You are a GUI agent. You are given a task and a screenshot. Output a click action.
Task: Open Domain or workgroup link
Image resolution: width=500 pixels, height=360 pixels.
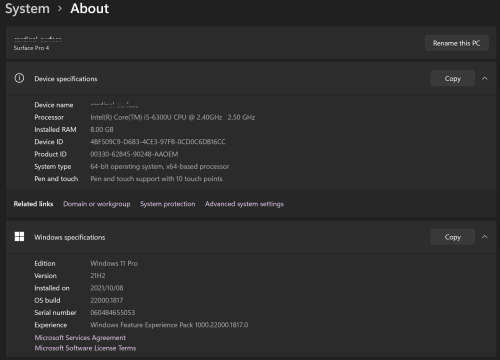click(97, 204)
